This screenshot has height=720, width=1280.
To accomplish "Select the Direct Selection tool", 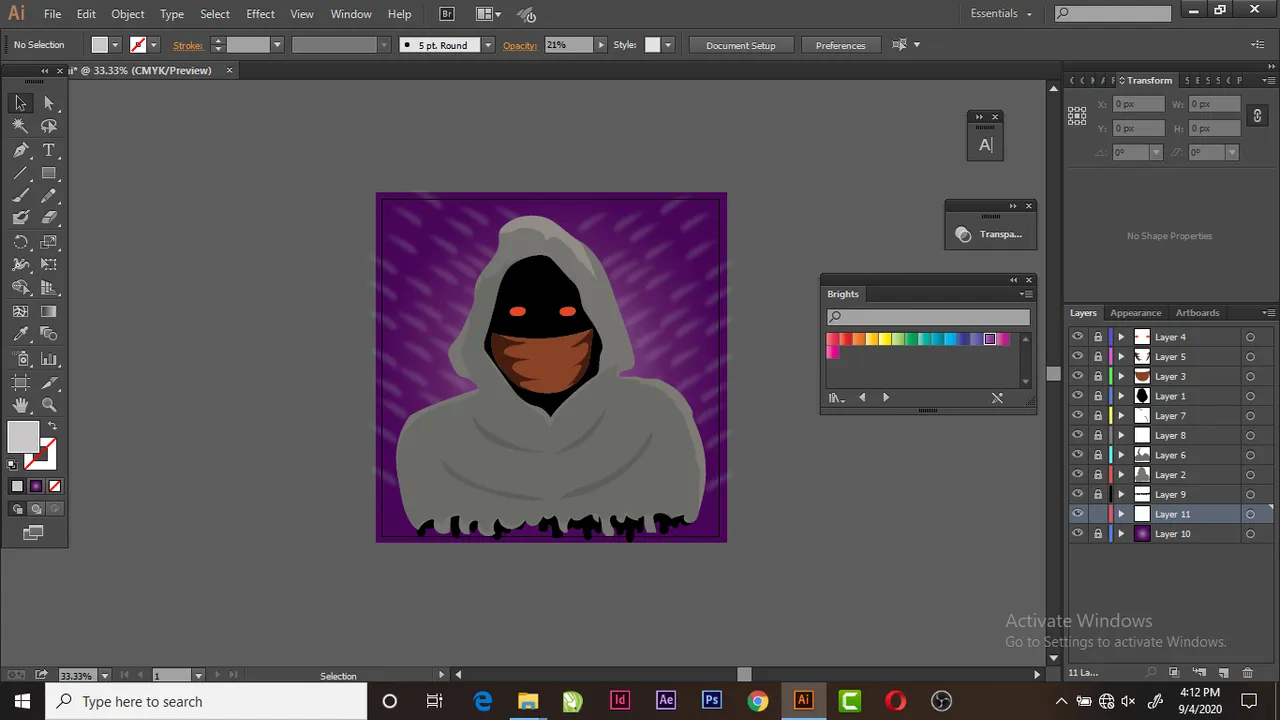I will pyautogui.click(x=49, y=103).
